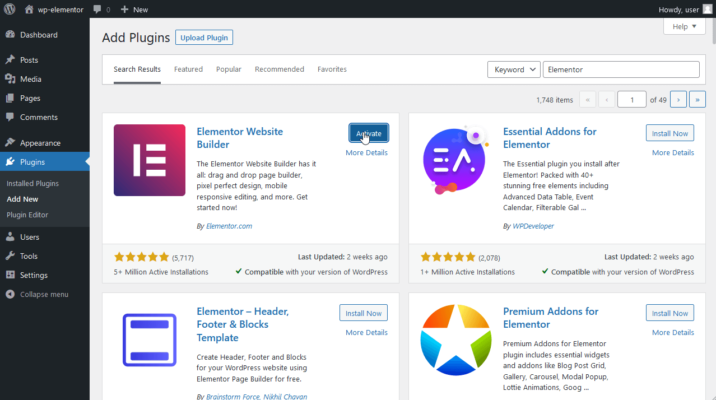Activate the Elementor Website Builder plugin
The width and height of the screenshot is (716, 400).
point(368,133)
